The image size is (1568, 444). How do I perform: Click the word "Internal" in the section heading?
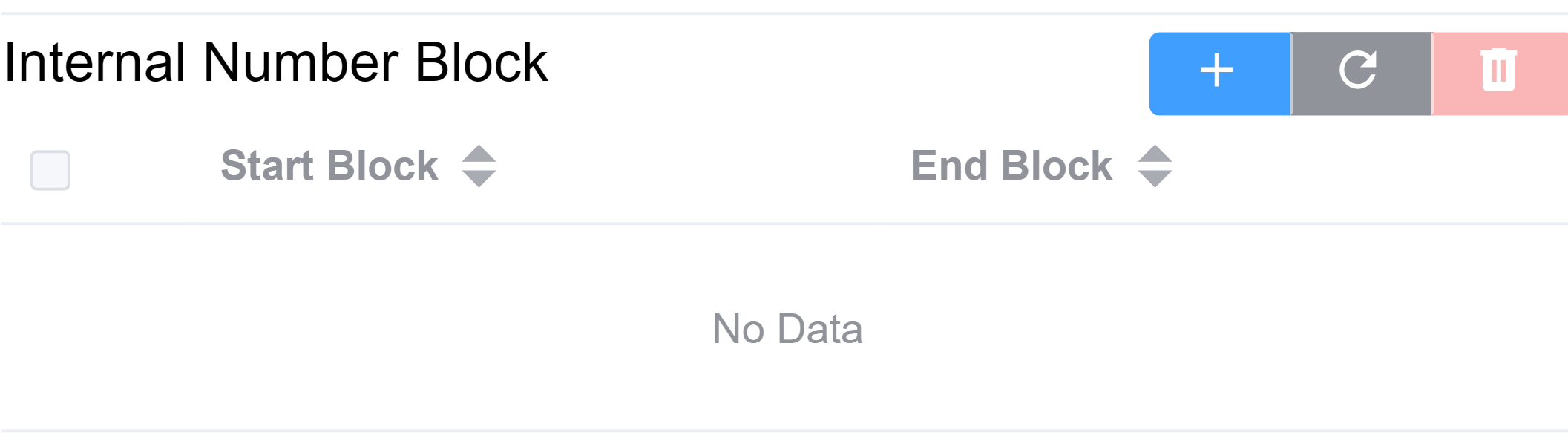pyautogui.click(x=94, y=62)
